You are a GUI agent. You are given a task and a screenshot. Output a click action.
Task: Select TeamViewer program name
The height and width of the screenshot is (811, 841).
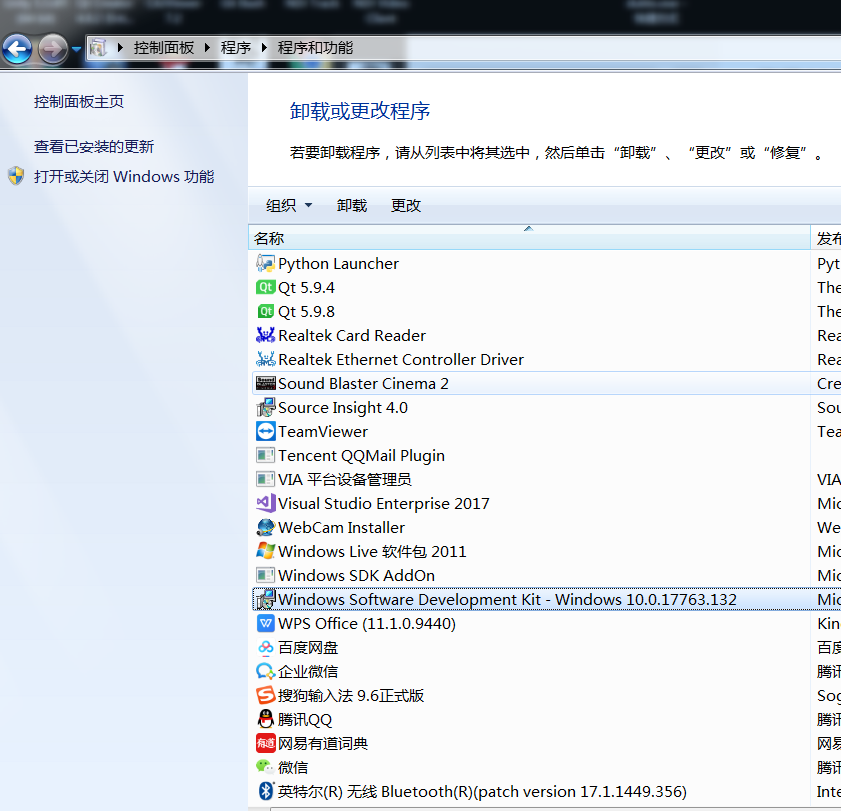(x=323, y=431)
